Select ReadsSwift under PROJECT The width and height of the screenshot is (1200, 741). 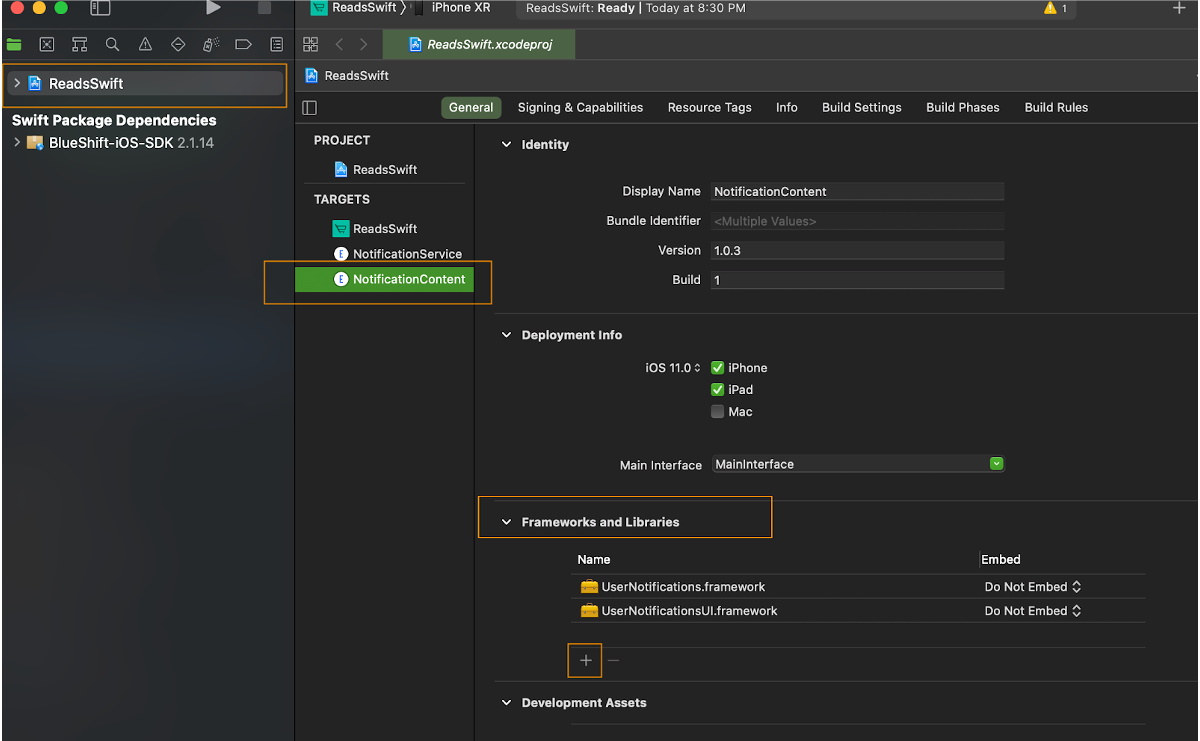pyautogui.click(x=376, y=169)
